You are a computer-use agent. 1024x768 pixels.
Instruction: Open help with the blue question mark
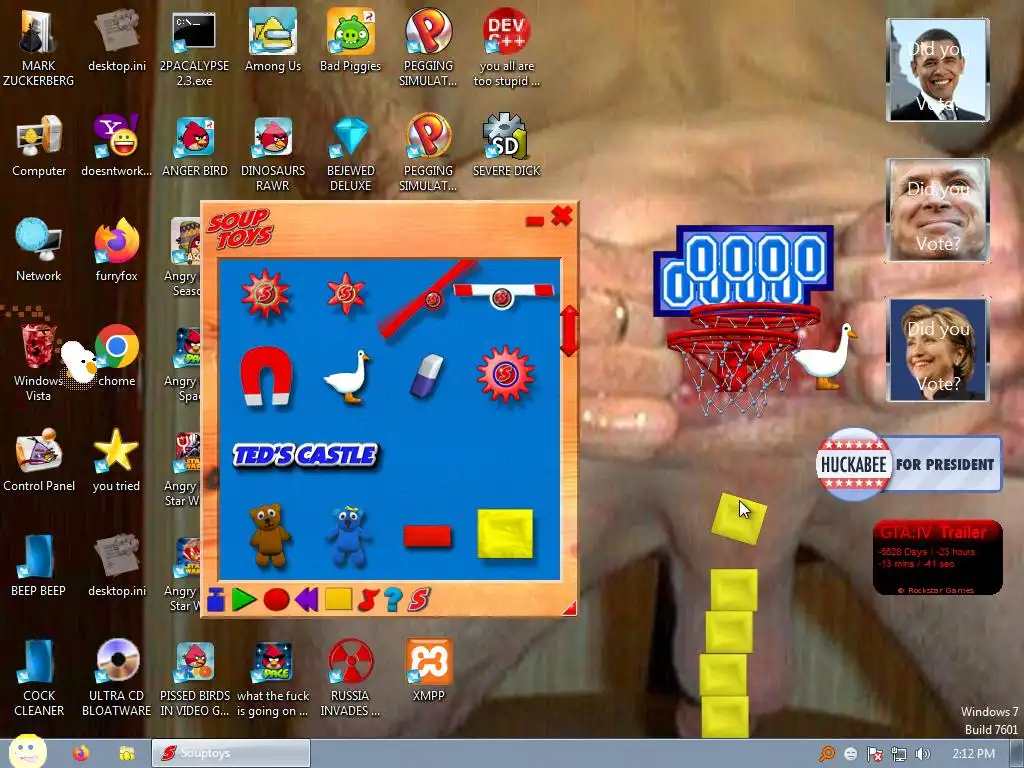(392, 600)
